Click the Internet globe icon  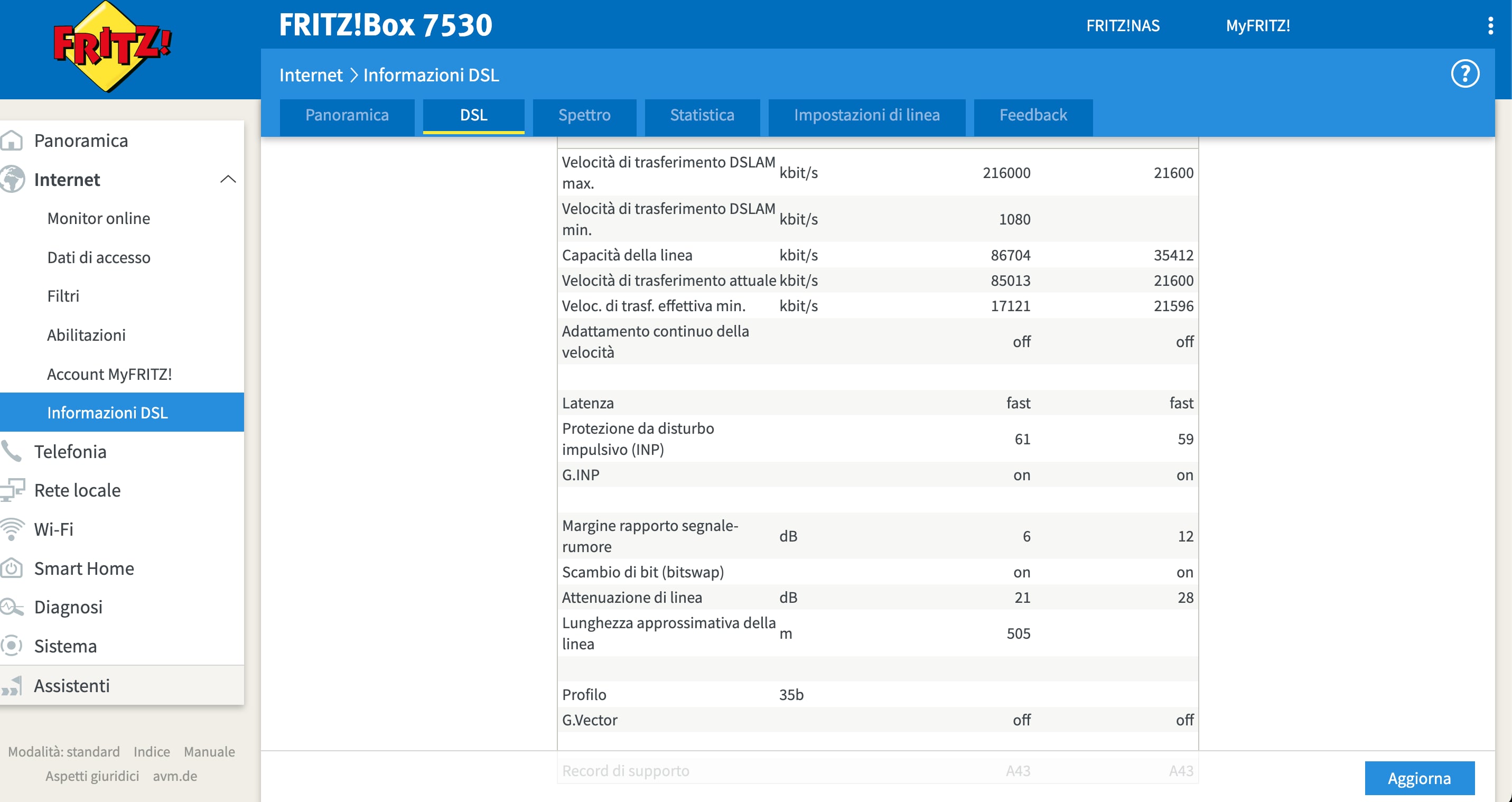[12, 179]
